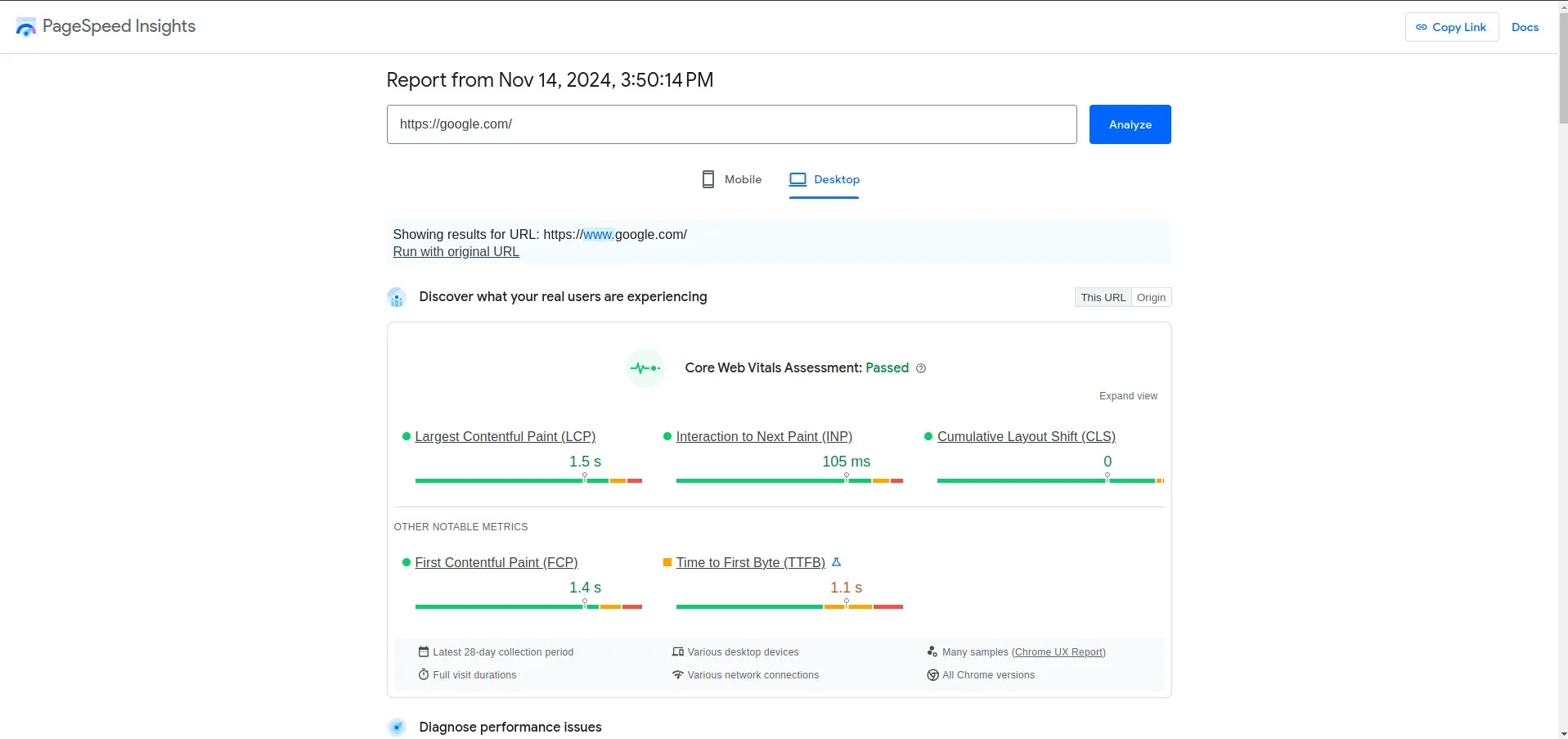This screenshot has width=1568, height=739.
Task: Click the wifi icon for network connections
Action: coord(678,675)
